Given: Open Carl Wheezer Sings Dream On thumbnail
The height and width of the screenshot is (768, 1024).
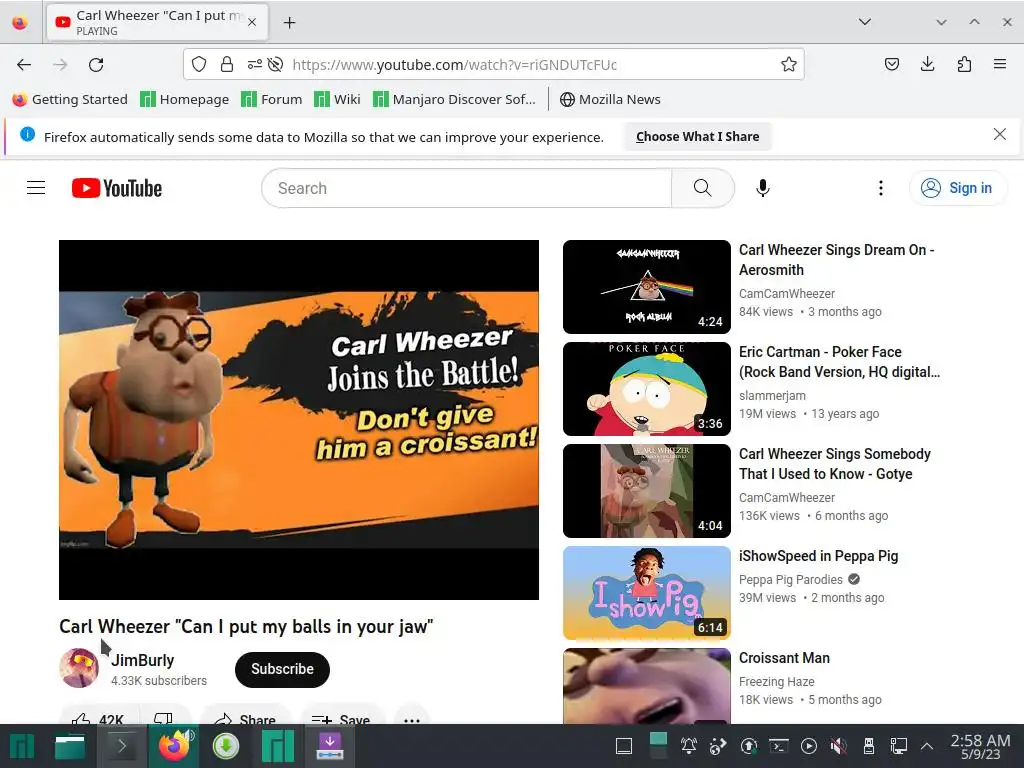Looking at the screenshot, I should pyautogui.click(x=647, y=287).
